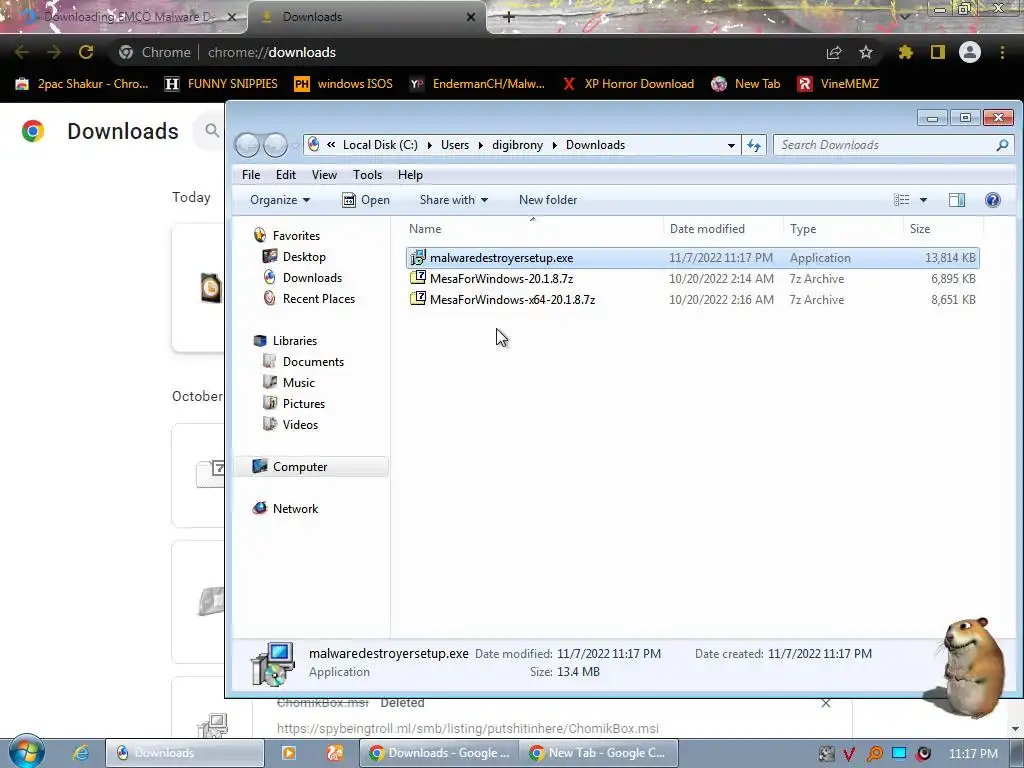Expand the Share with dropdown

453,200
